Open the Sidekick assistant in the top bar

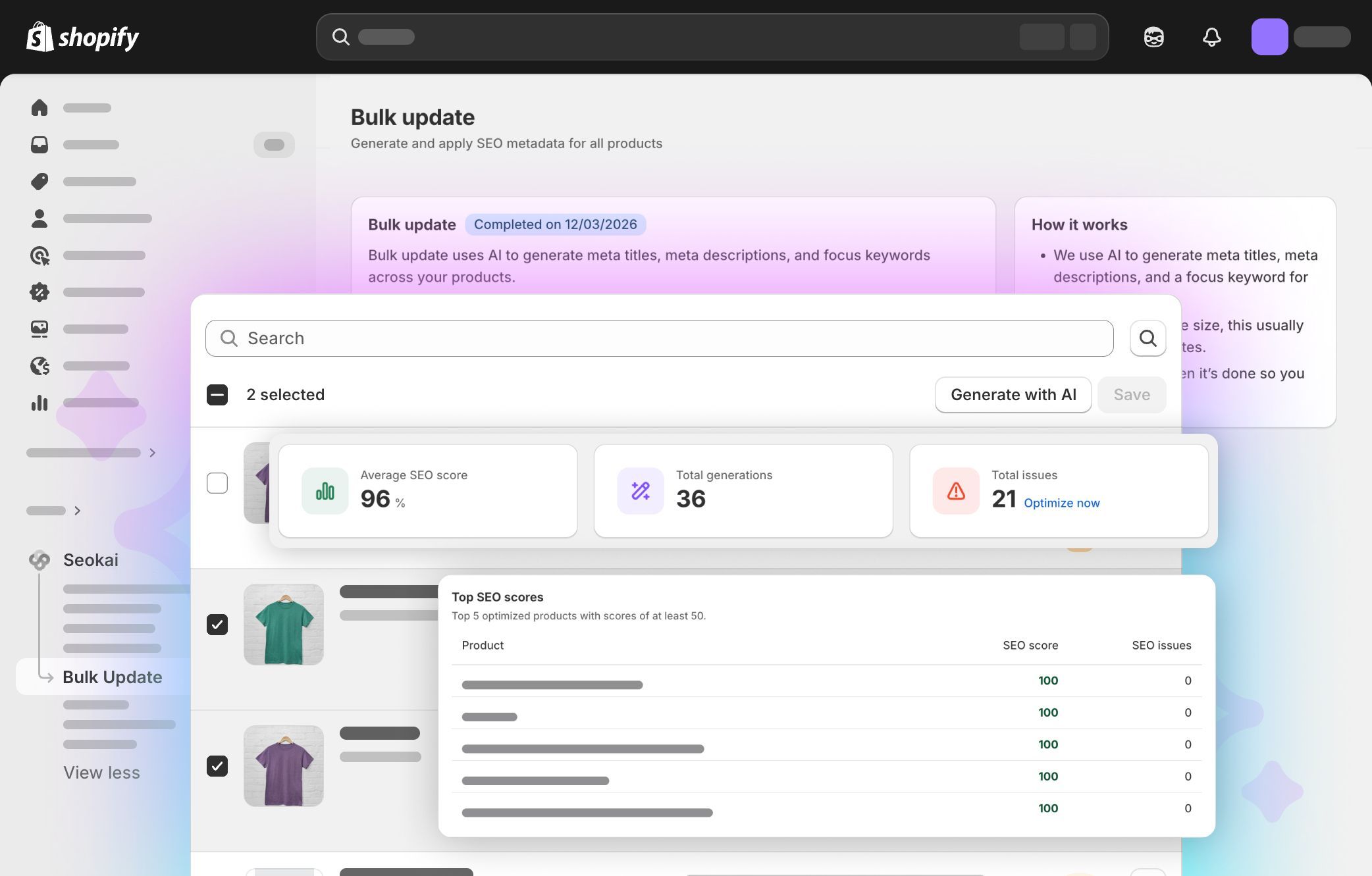(1154, 37)
